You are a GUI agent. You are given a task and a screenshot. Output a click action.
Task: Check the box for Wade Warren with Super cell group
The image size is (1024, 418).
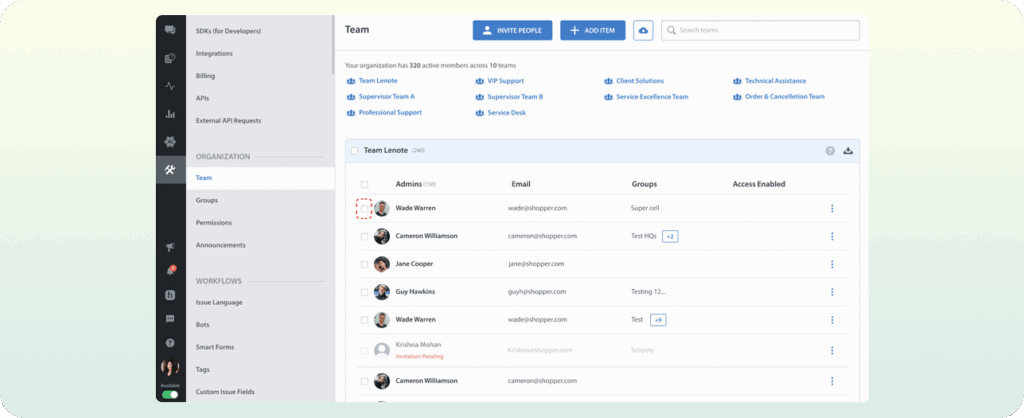click(x=364, y=209)
